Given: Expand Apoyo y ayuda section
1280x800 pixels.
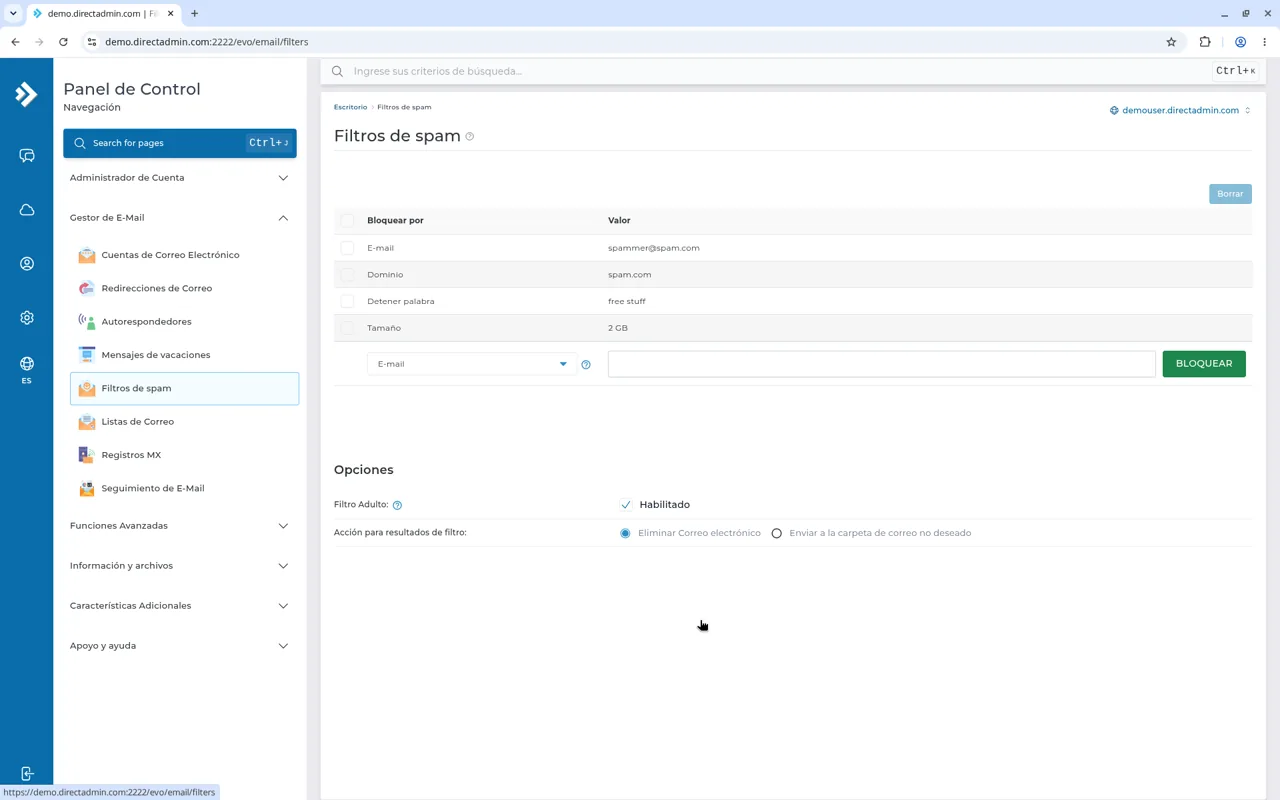Looking at the screenshot, I should point(180,646).
